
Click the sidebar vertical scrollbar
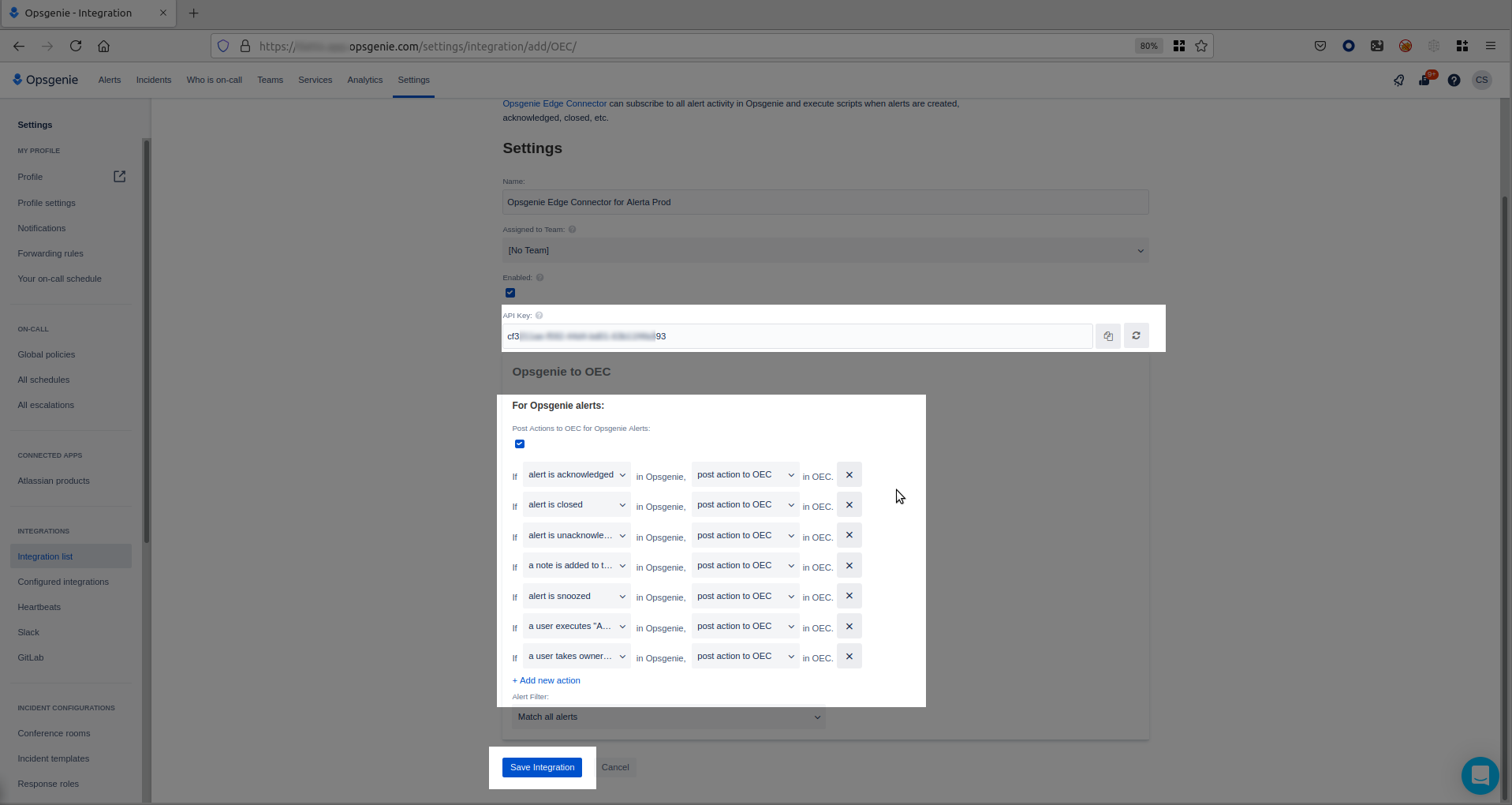[146, 342]
